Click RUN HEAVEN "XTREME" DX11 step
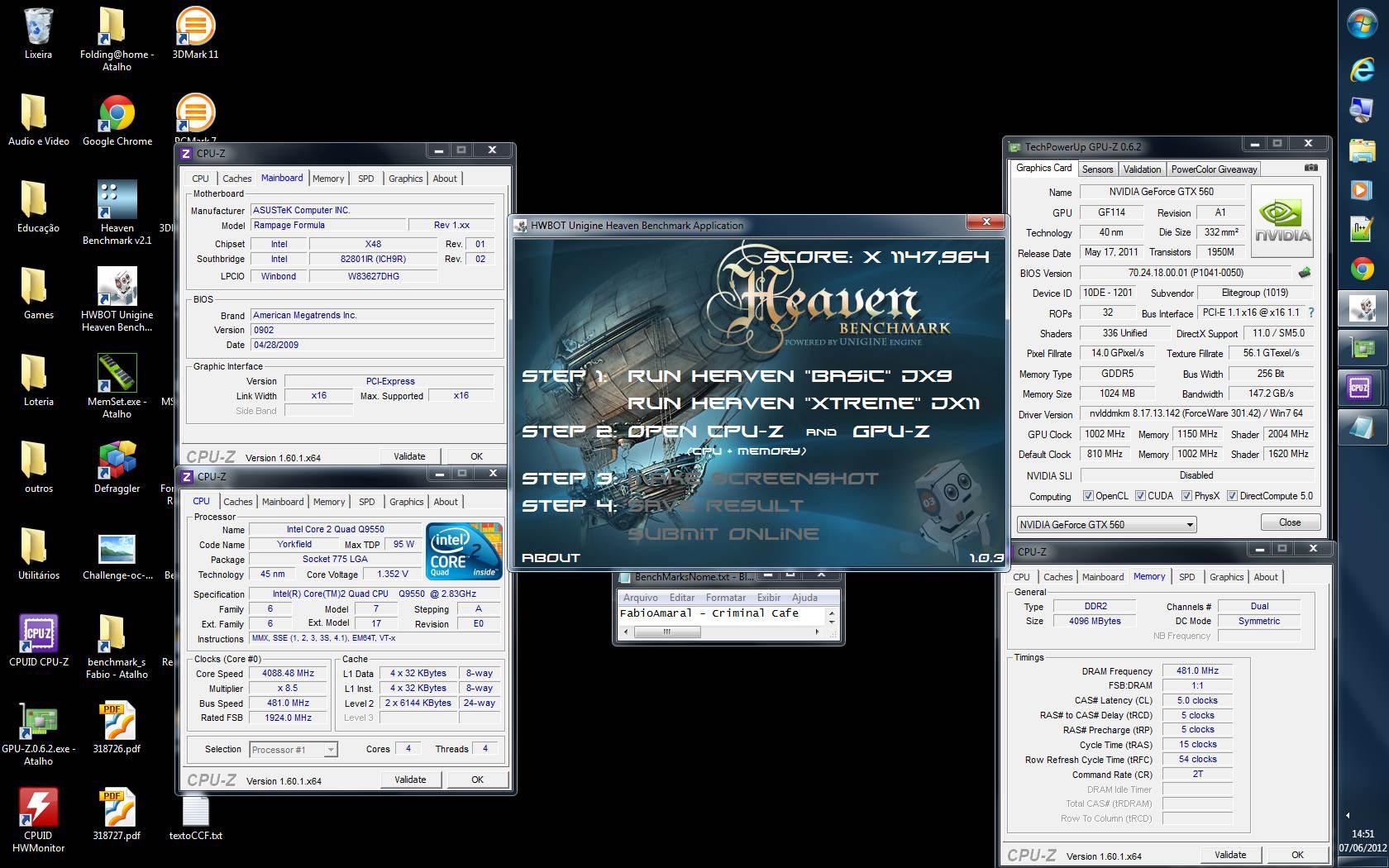This screenshot has width=1389, height=868. point(803,403)
